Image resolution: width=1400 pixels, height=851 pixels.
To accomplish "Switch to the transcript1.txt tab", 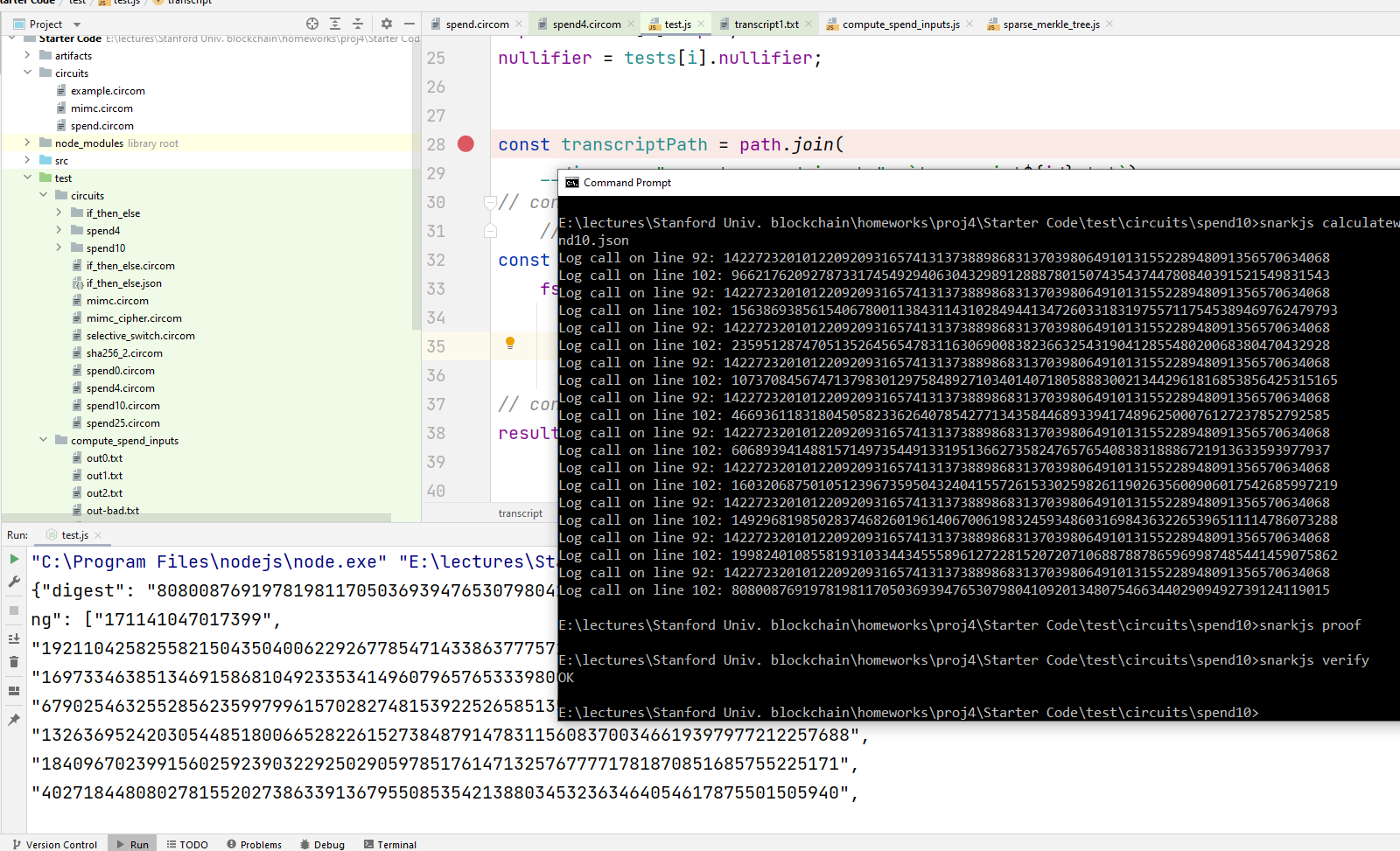I will (766, 24).
